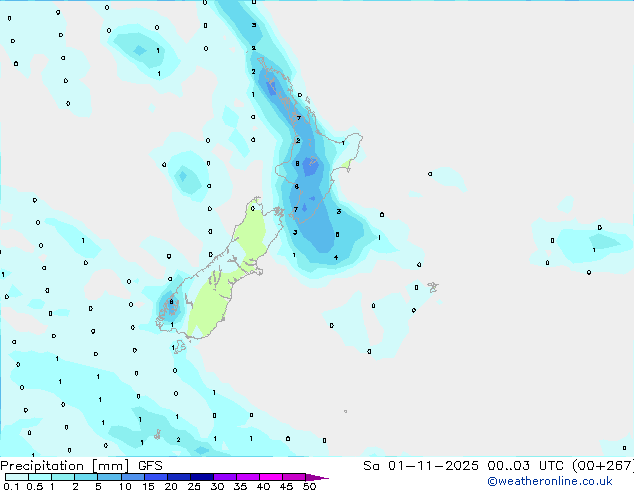Click the above-50 arrow tip of legend

317,477
